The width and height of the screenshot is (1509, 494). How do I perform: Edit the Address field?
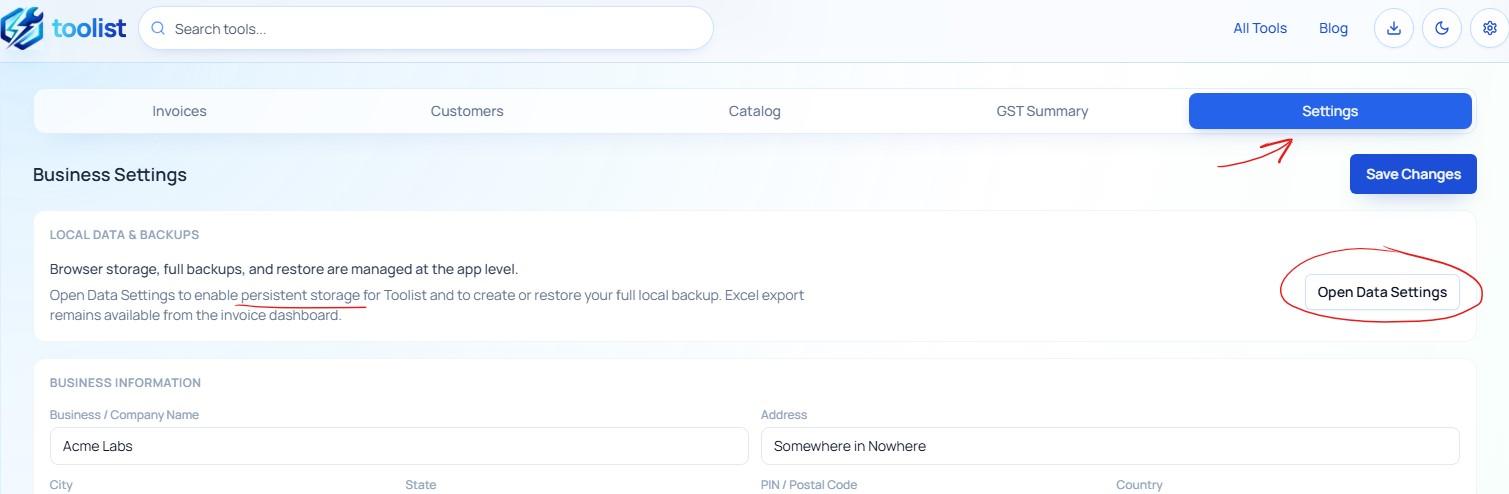pyautogui.click(x=1110, y=446)
